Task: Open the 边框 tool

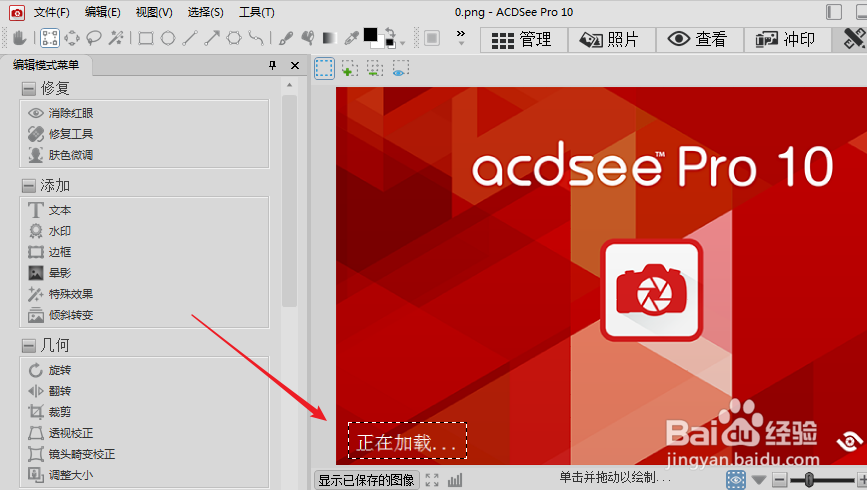Action: (49, 252)
